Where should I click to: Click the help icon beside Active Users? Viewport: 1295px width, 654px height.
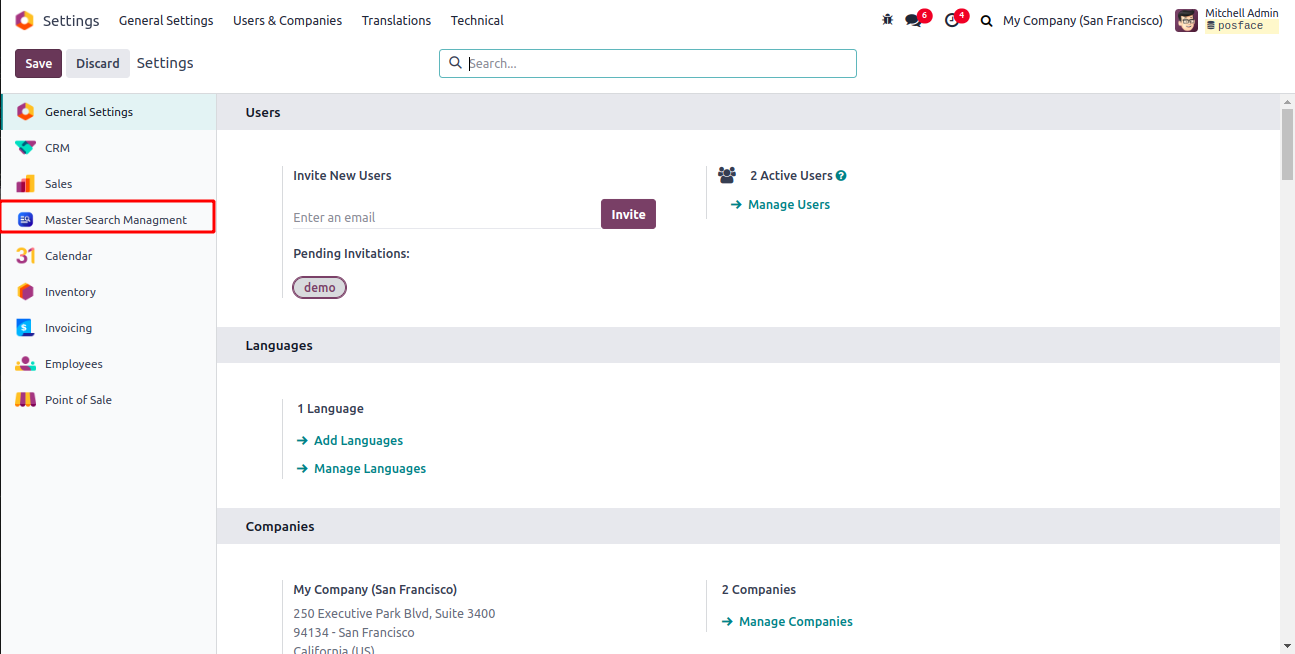[x=841, y=176]
